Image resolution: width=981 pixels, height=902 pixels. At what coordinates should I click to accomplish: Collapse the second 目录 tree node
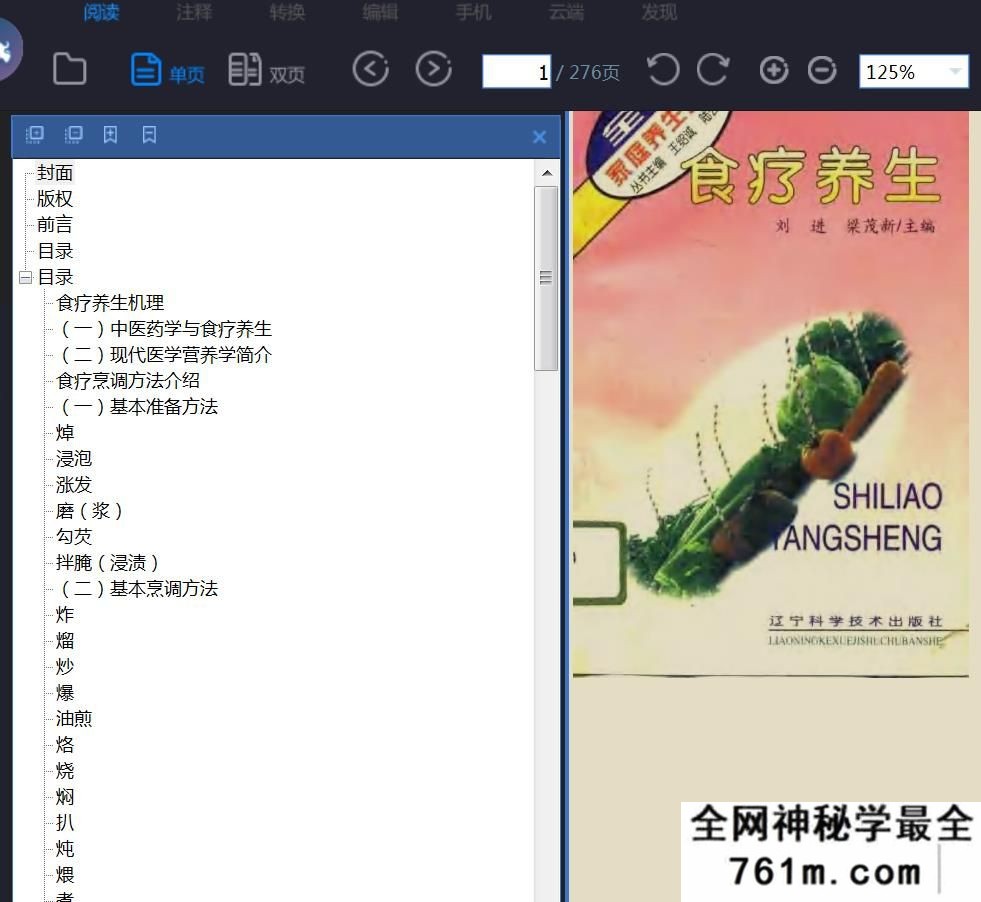pos(26,277)
